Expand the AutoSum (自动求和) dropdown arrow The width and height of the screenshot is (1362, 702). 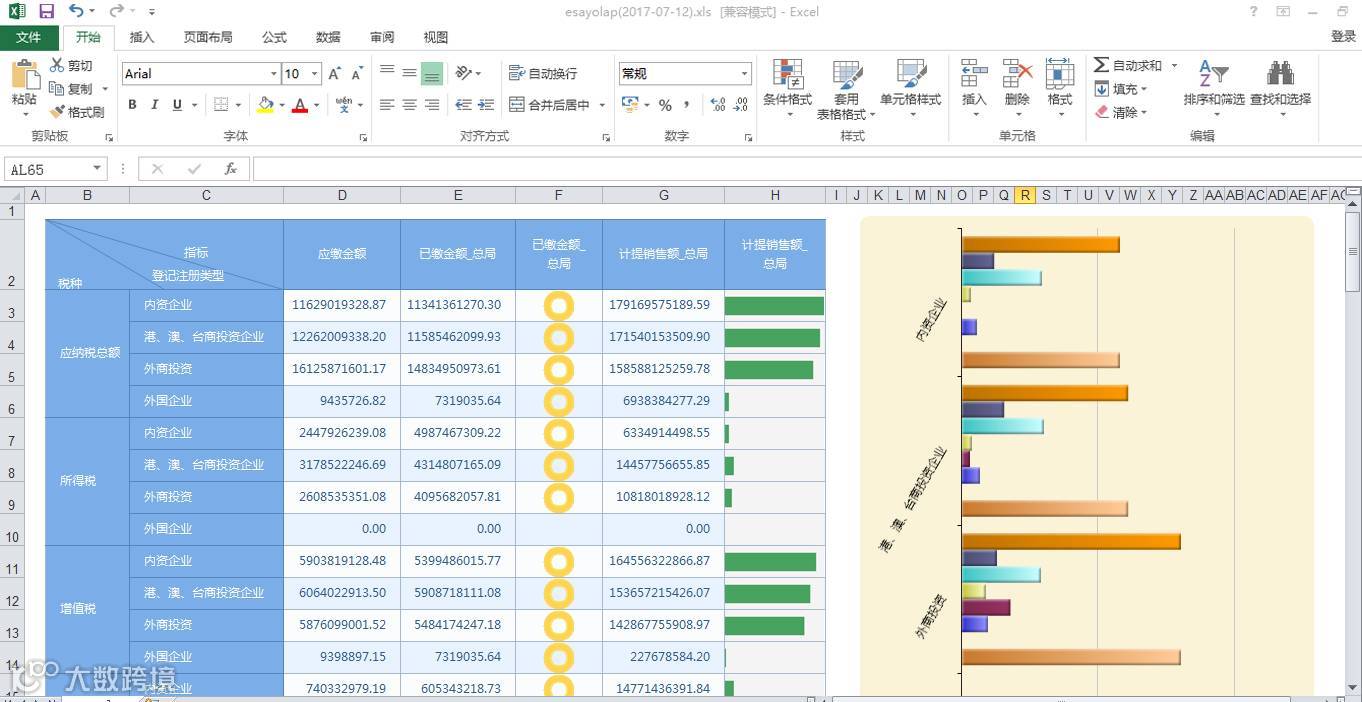click(x=1174, y=65)
